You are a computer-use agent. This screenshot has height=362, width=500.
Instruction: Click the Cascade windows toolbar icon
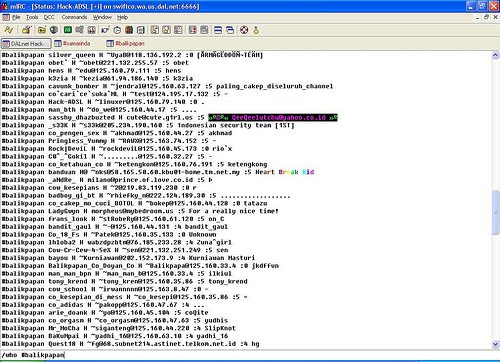click(x=230, y=30)
